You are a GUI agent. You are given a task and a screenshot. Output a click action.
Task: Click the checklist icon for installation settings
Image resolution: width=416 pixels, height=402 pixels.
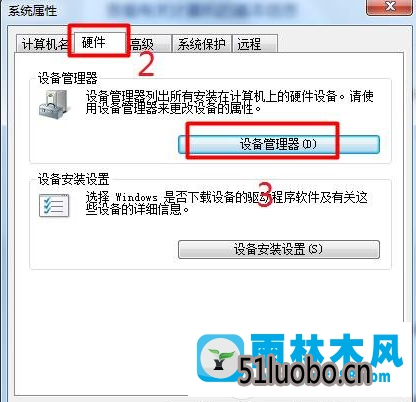pos(54,205)
